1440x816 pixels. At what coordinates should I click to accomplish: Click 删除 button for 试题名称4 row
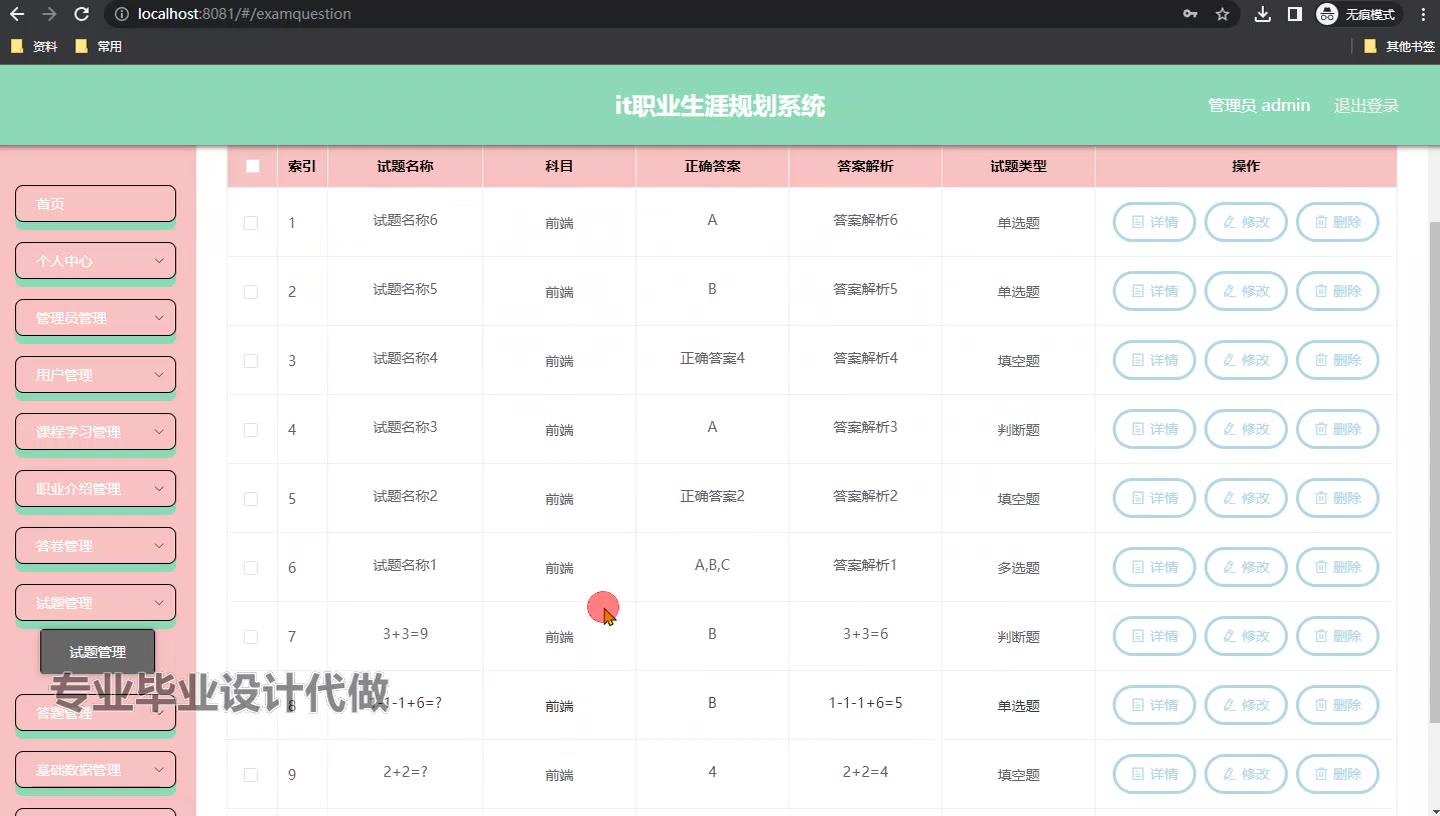[x=1337, y=360]
